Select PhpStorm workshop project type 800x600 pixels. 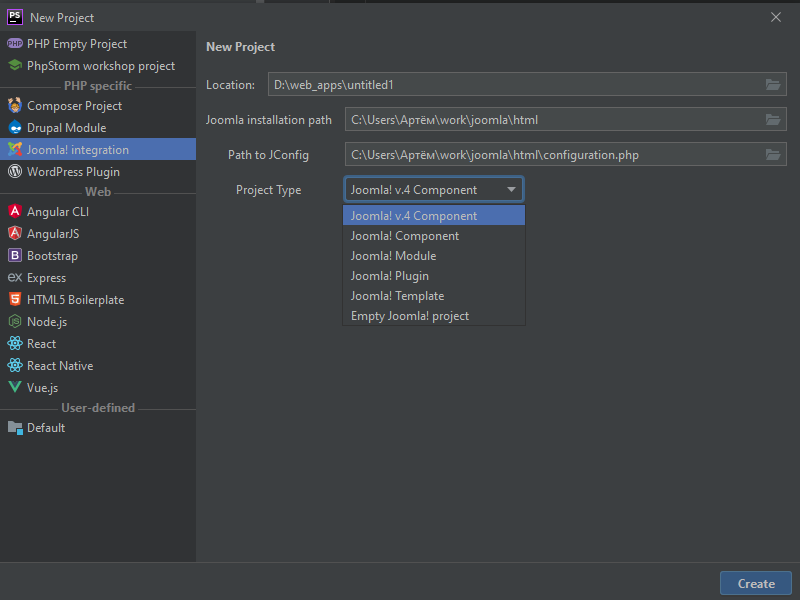(100, 66)
